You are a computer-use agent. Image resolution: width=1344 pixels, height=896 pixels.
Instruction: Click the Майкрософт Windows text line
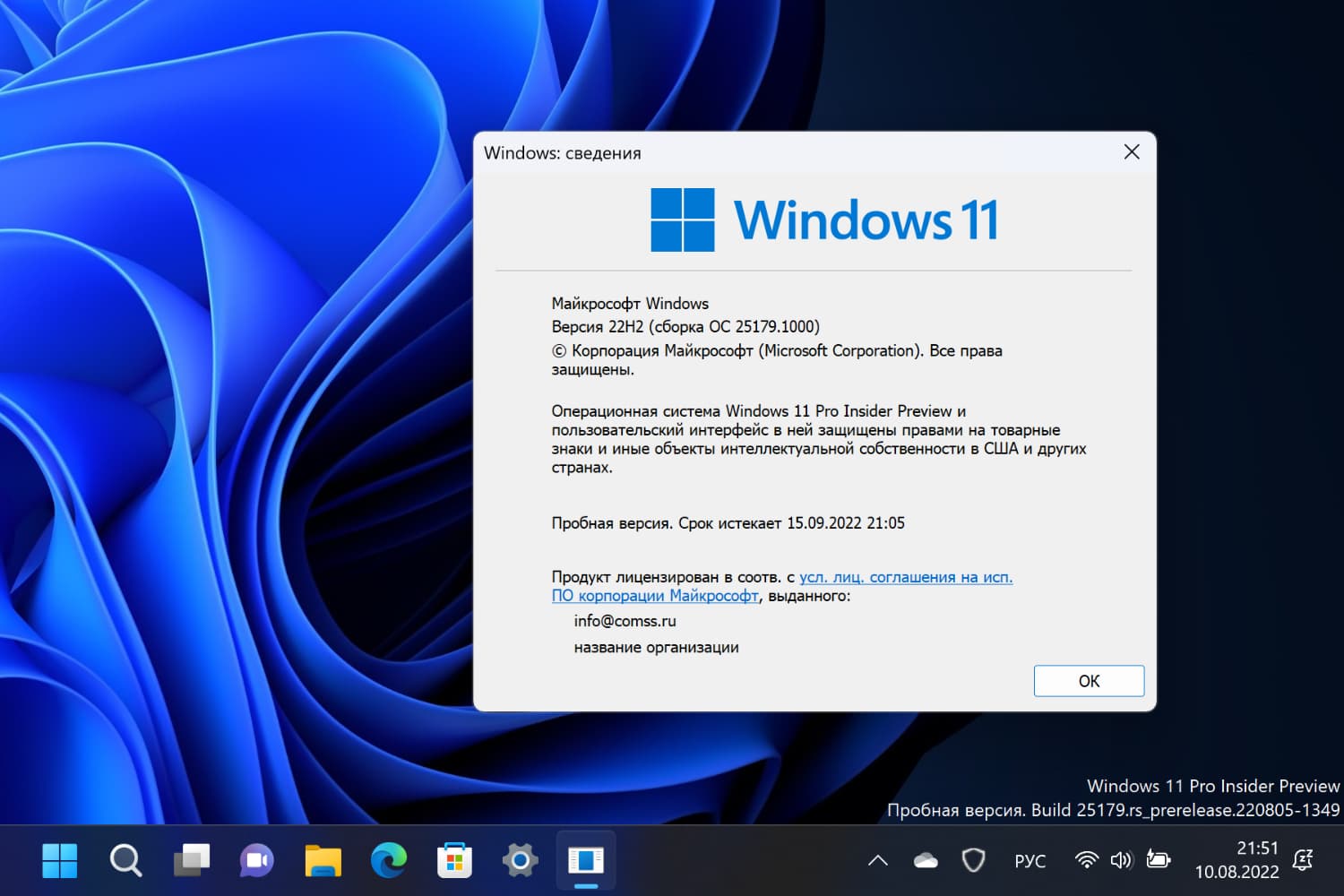tap(630, 303)
